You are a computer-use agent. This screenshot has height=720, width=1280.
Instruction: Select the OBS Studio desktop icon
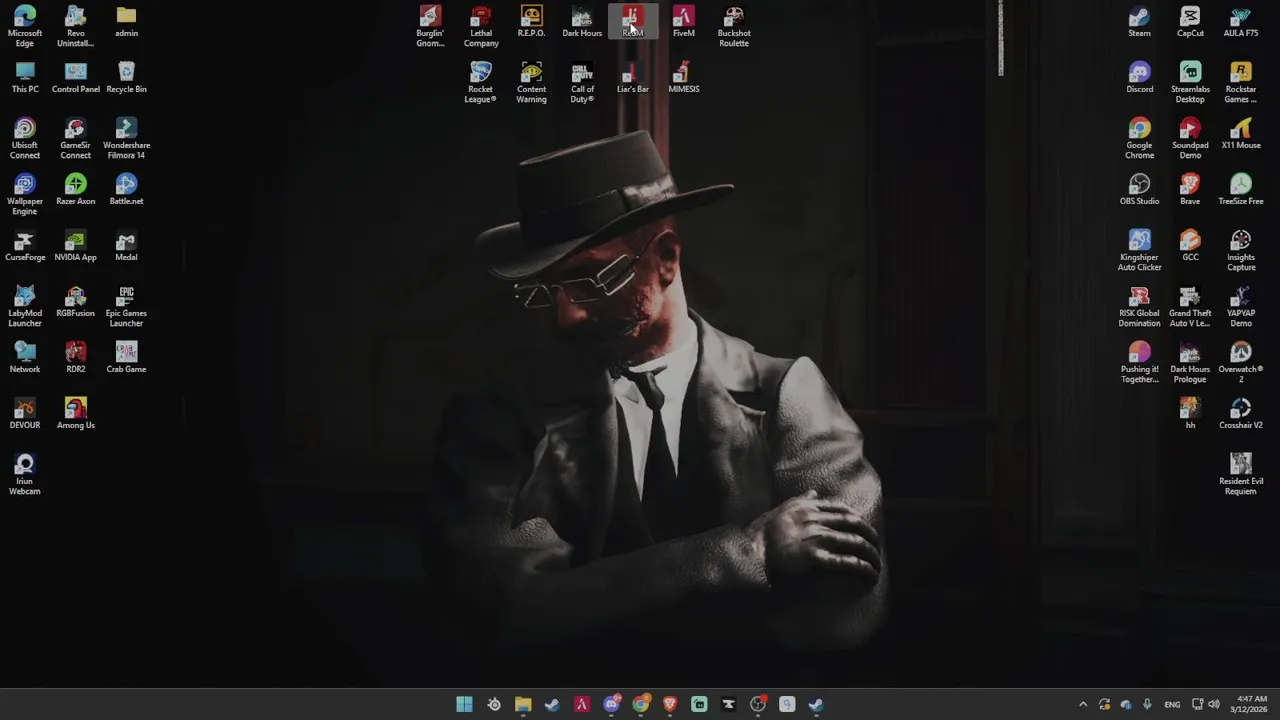(x=1139, y=190)
